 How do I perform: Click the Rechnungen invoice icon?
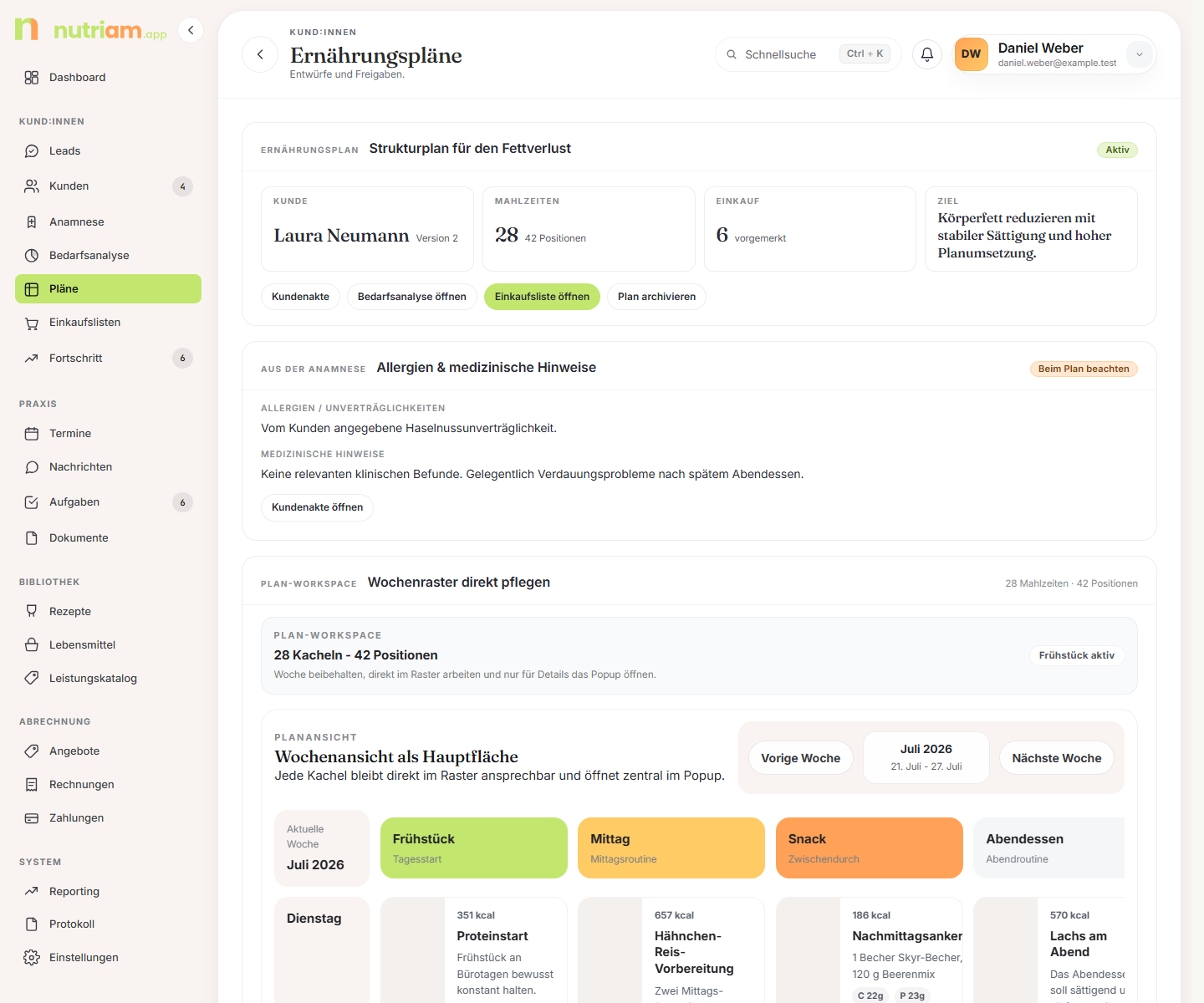coord(32,785)
